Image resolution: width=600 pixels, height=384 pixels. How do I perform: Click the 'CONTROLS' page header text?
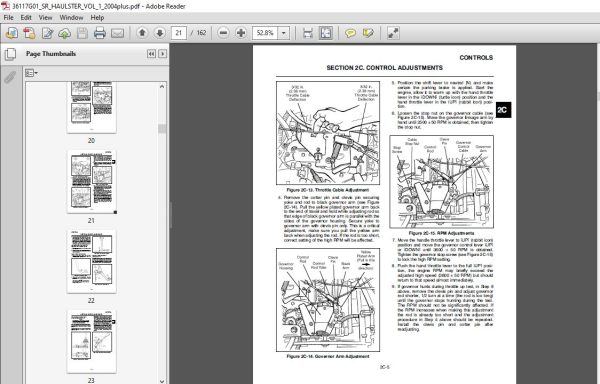coord(476,58)
